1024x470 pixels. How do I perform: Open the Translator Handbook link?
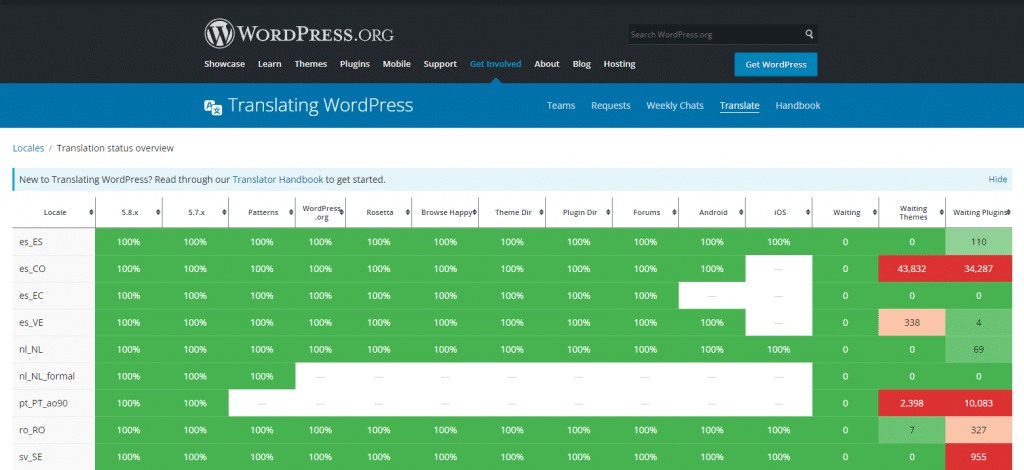coord(278,180)
